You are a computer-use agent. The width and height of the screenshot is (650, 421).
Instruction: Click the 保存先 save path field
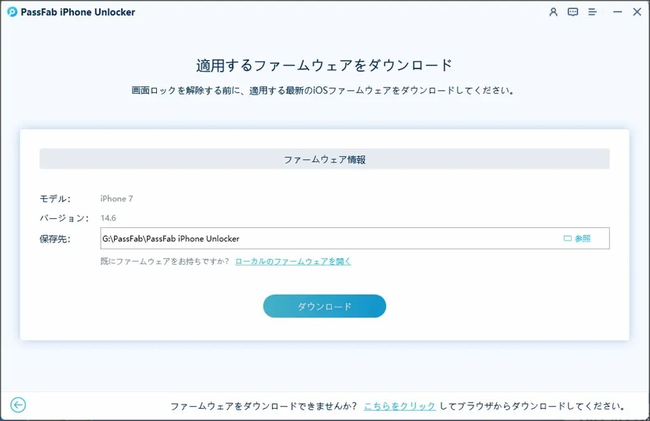click(x=355, y=238)
